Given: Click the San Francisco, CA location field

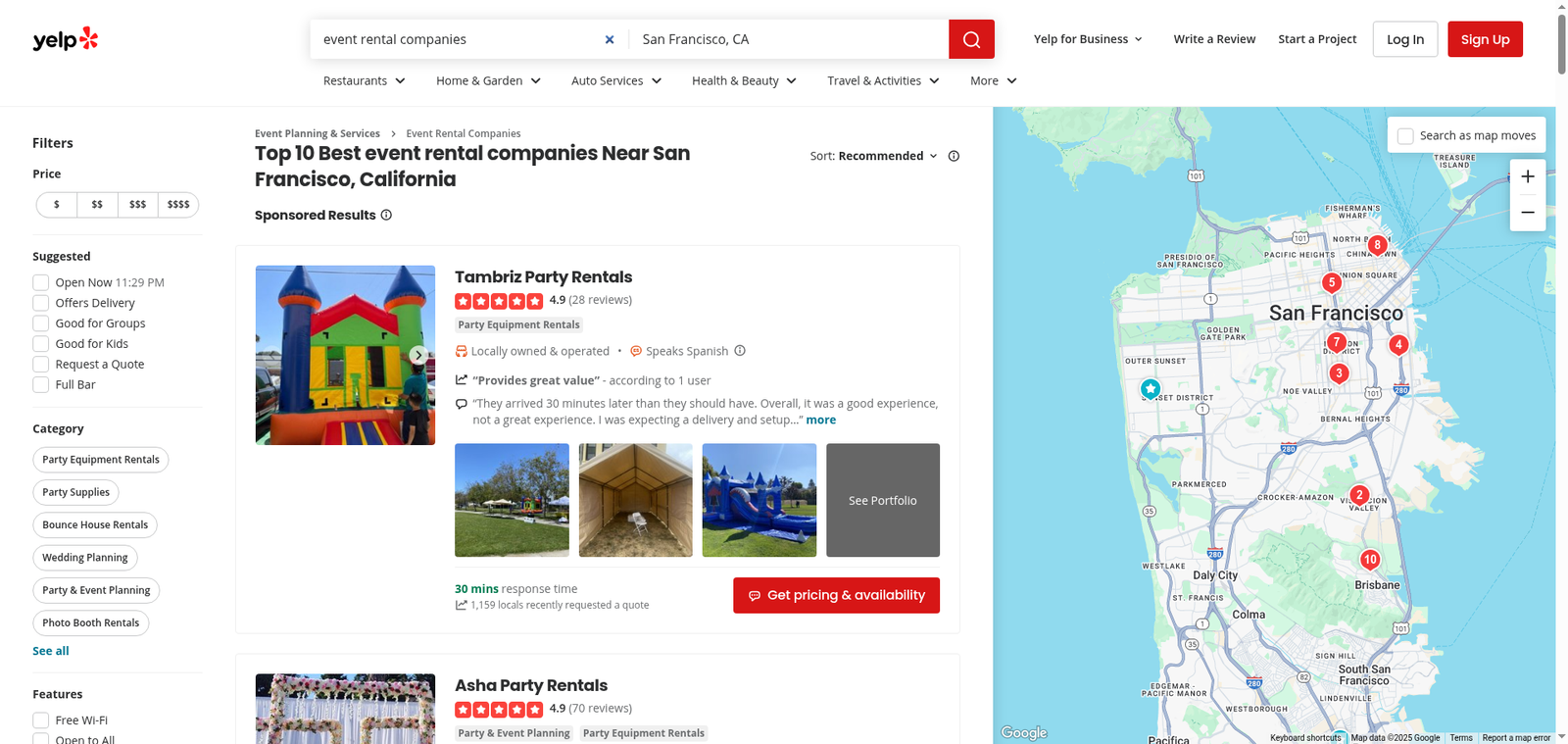Looking at the screenshot, I should coord(789,39).
